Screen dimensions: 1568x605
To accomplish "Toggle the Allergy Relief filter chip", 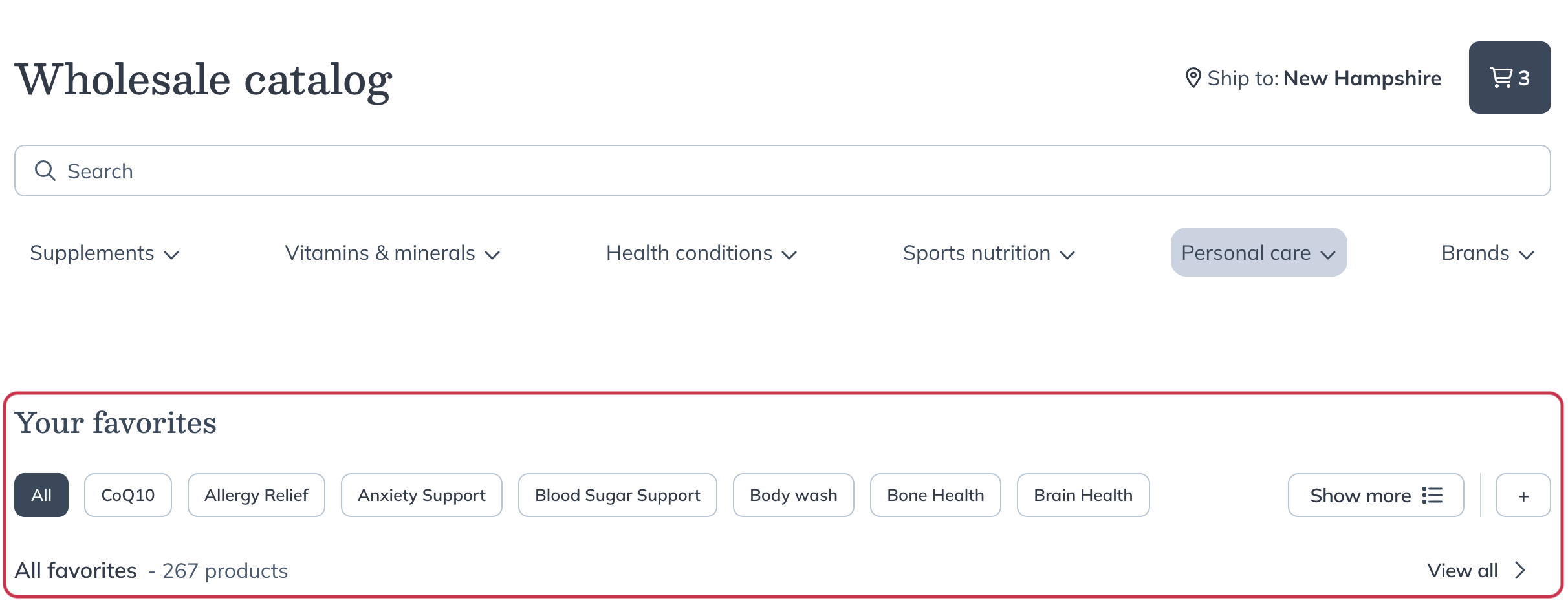I will pos(256,495).
